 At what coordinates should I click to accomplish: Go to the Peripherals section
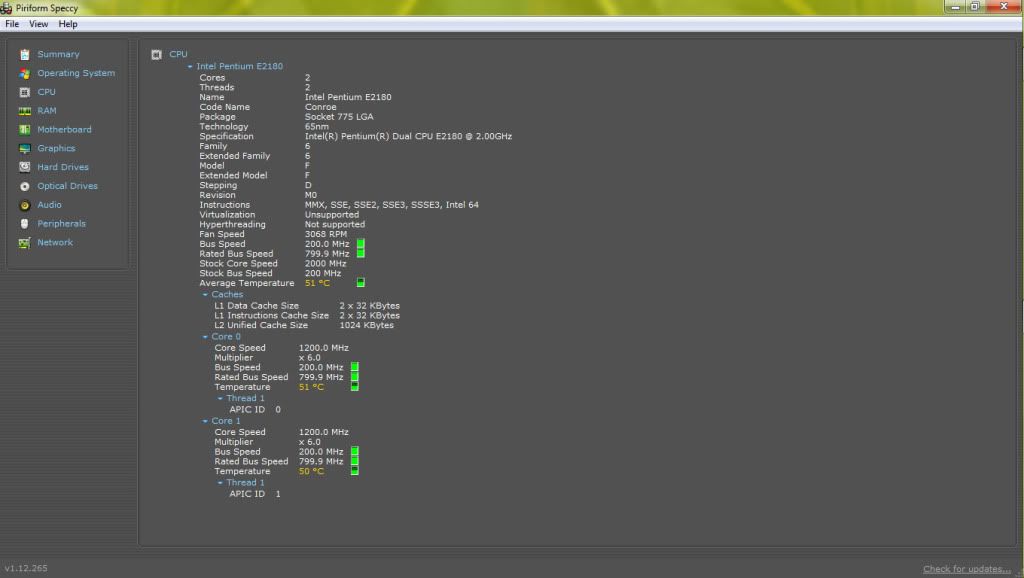coord(61,224)
